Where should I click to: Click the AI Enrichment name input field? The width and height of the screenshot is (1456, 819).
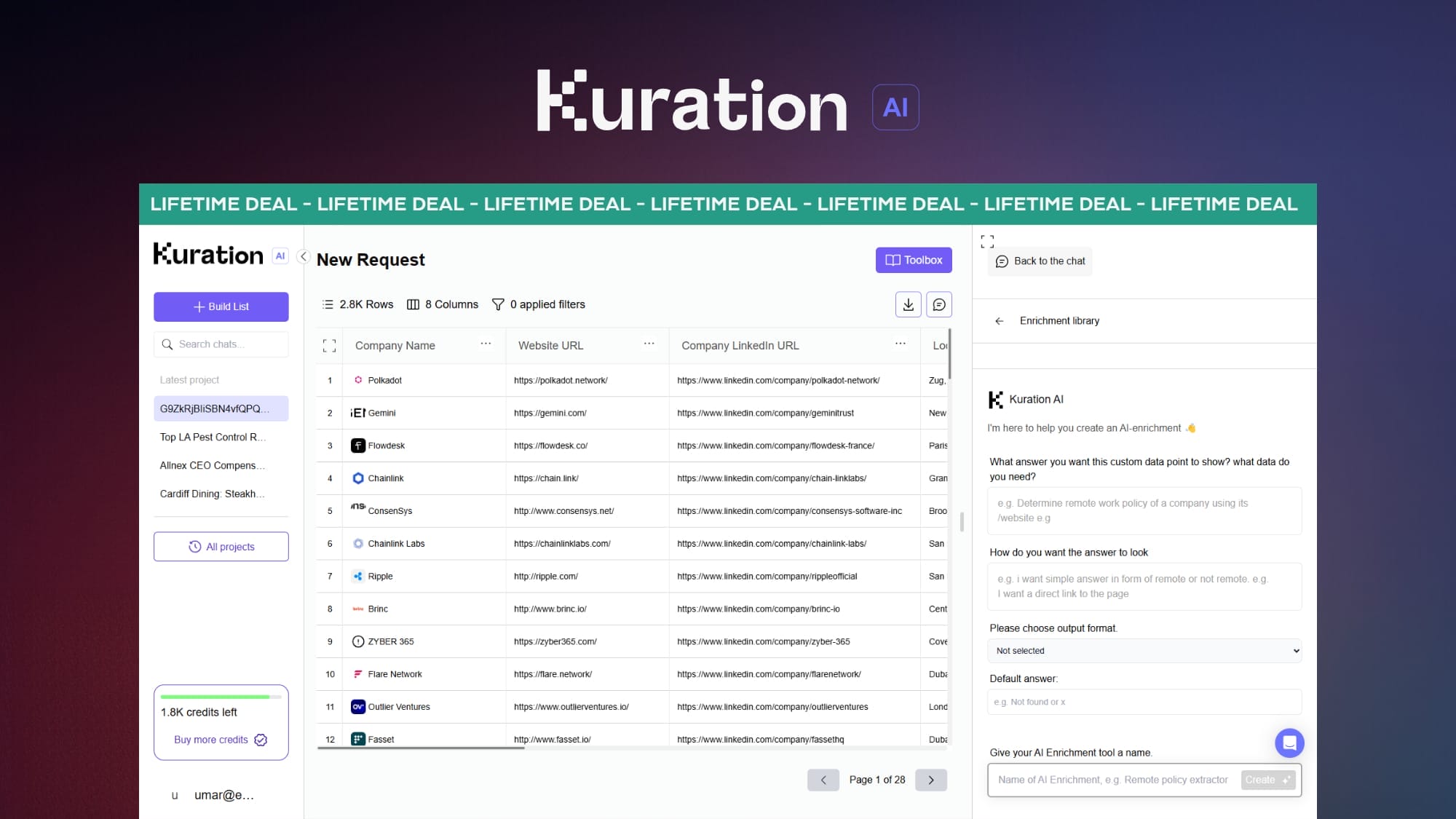1113,780
